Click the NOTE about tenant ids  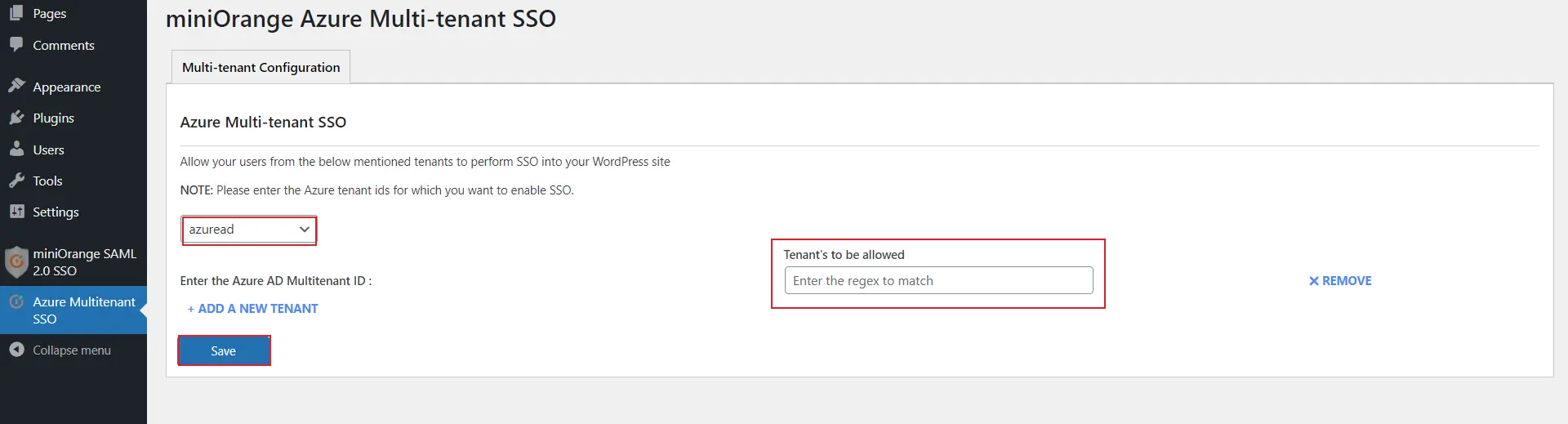(x=376, y=190)
